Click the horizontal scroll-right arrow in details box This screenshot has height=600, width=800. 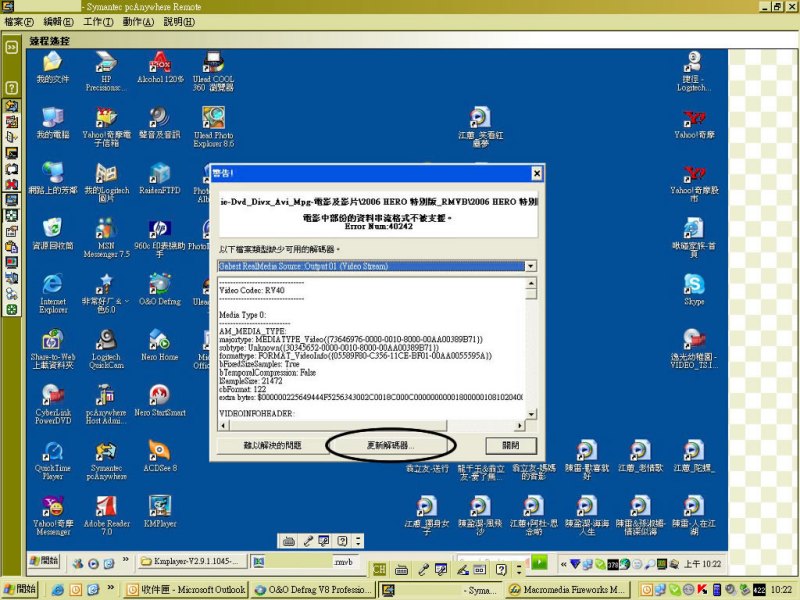519,425
